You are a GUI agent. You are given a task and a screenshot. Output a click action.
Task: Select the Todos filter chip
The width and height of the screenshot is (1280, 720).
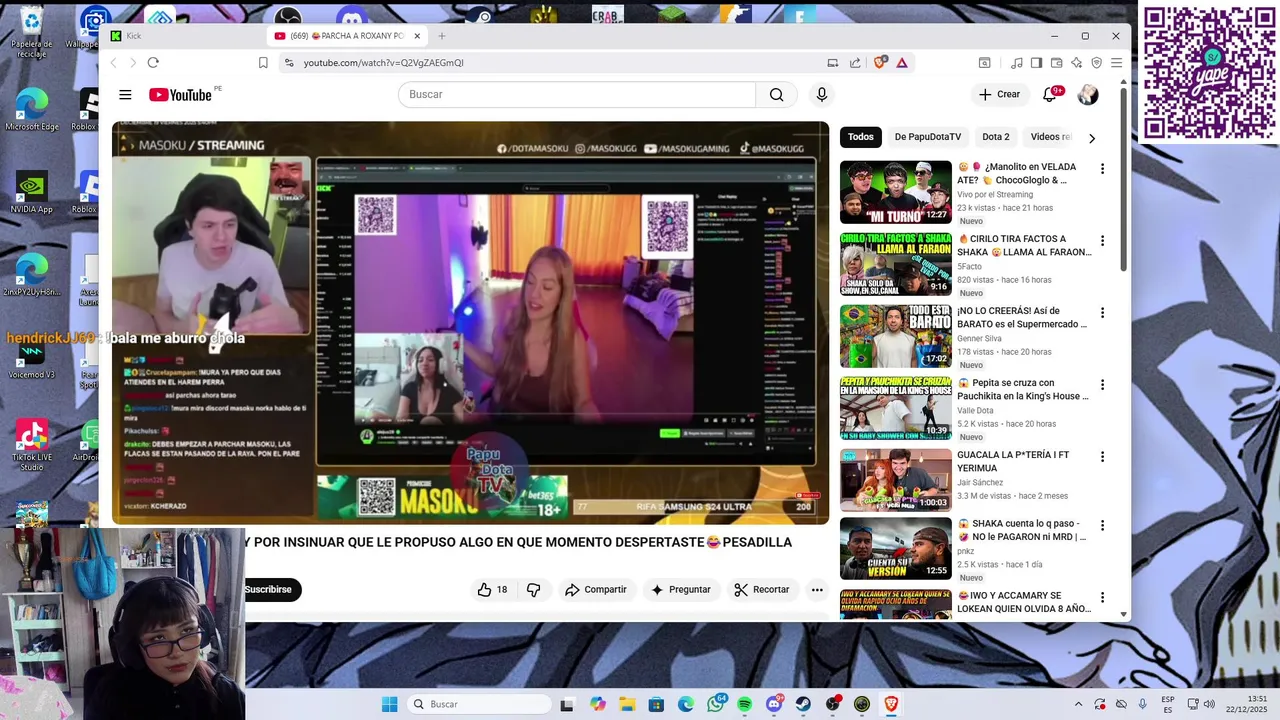tap(861, 137)
